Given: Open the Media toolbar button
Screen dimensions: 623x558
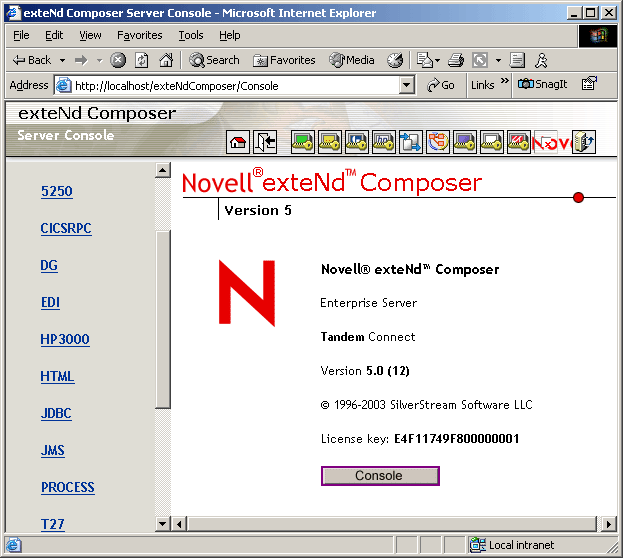Looking at the screenshot, I should pyautogui.click(x=352, y=60).
